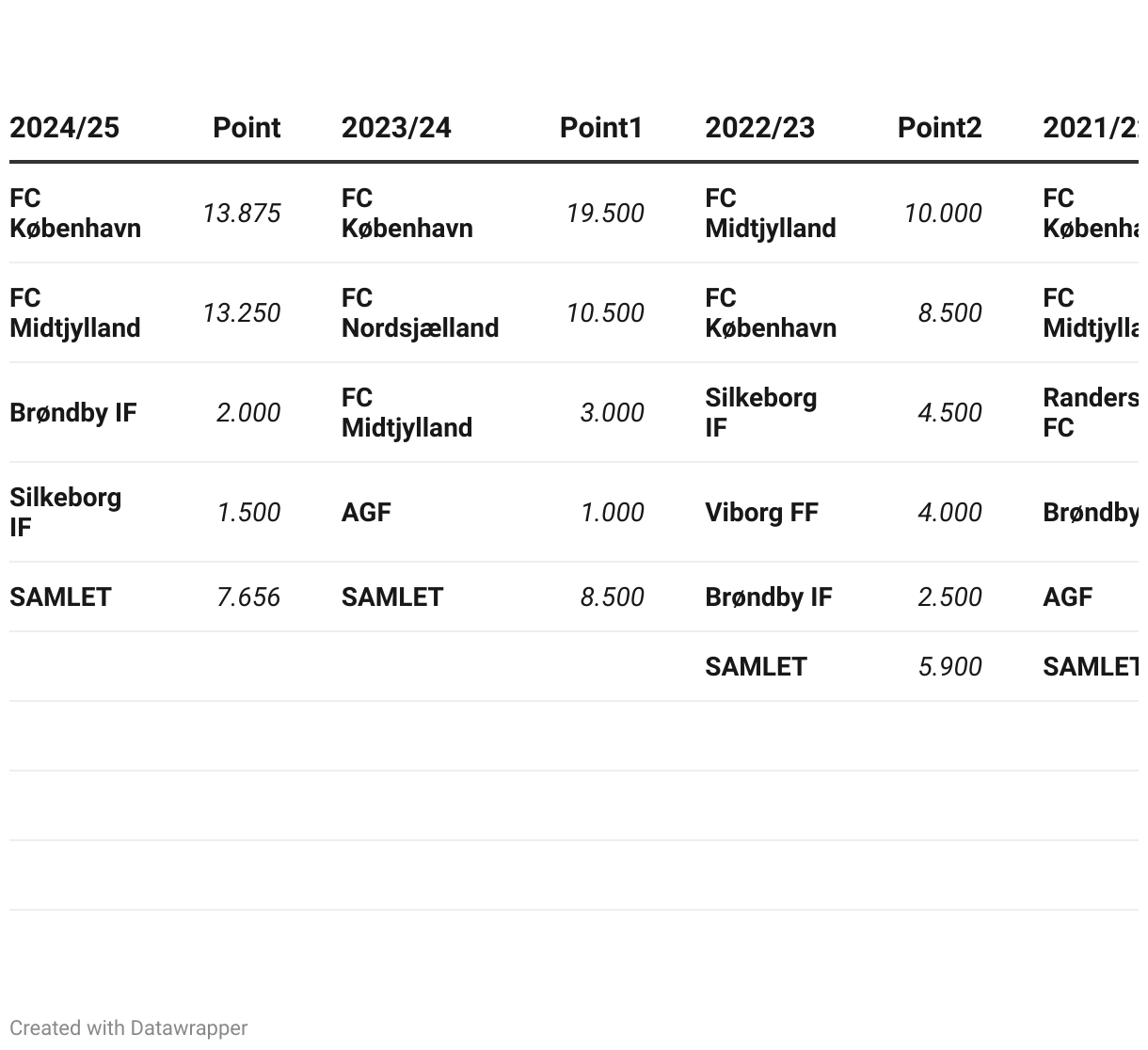Click the SAMLET 5.900 value

click(x=949, y=667)
